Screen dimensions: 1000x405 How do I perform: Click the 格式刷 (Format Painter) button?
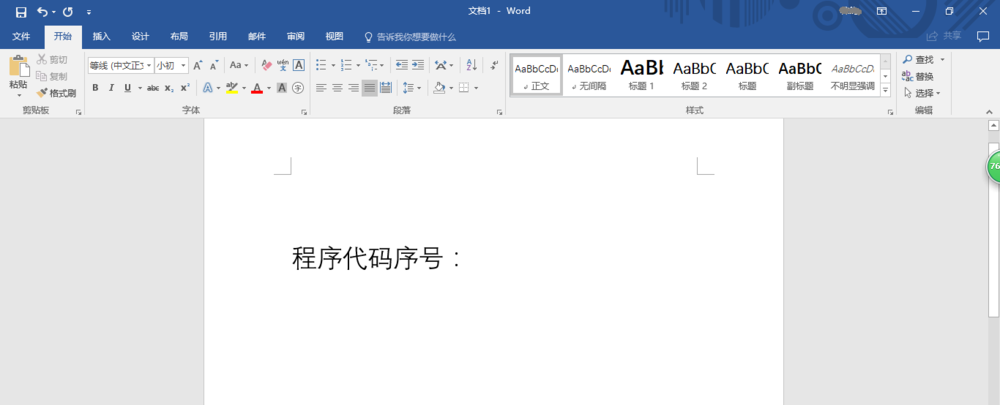(x=56, y=93)
